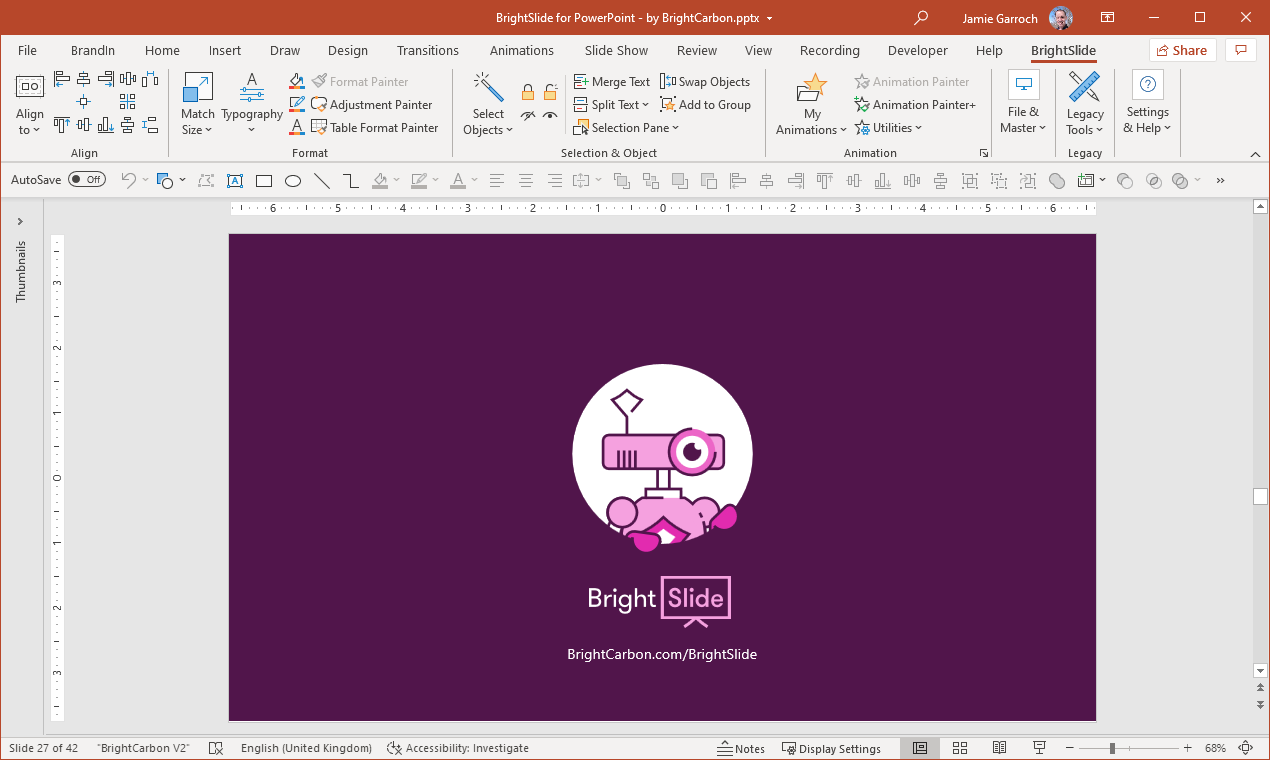The image size is (1270, 760).
Task: Toggle the Notes pane in status bar
Action: [x=741, y=748]
